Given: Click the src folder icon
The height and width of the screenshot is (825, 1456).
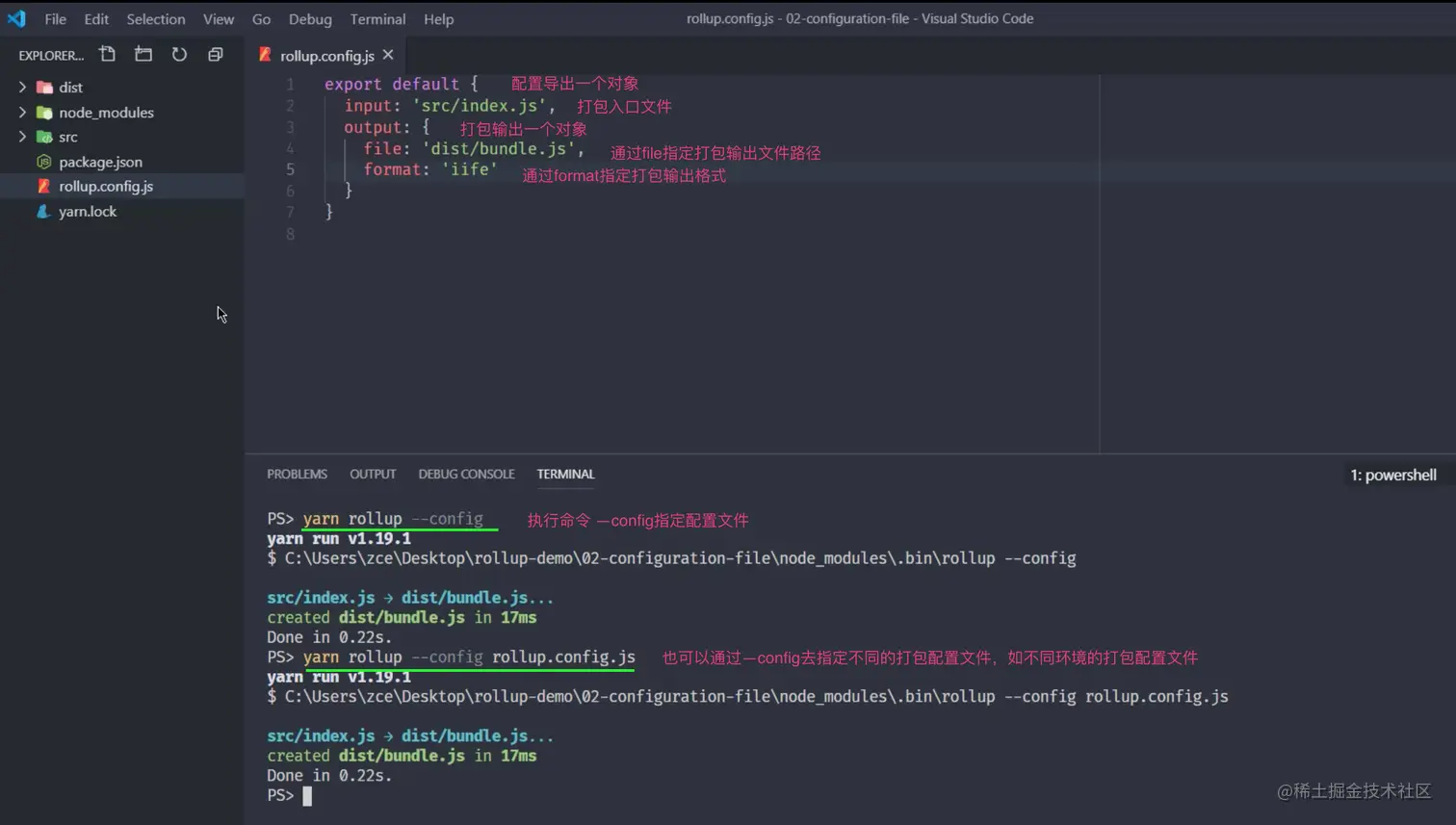Looking at the screenshot, I should pos(44,137).
